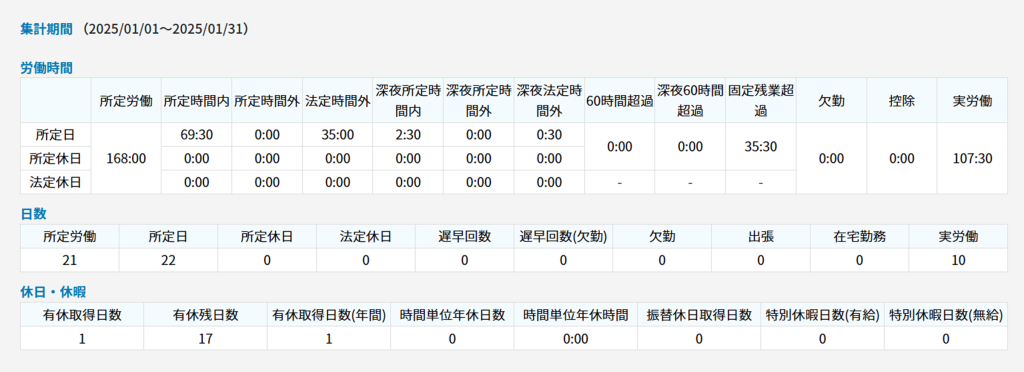Click the 集計期間 heading label
The width and height of the screenshot is (1024, 372).
click(46, 29)
